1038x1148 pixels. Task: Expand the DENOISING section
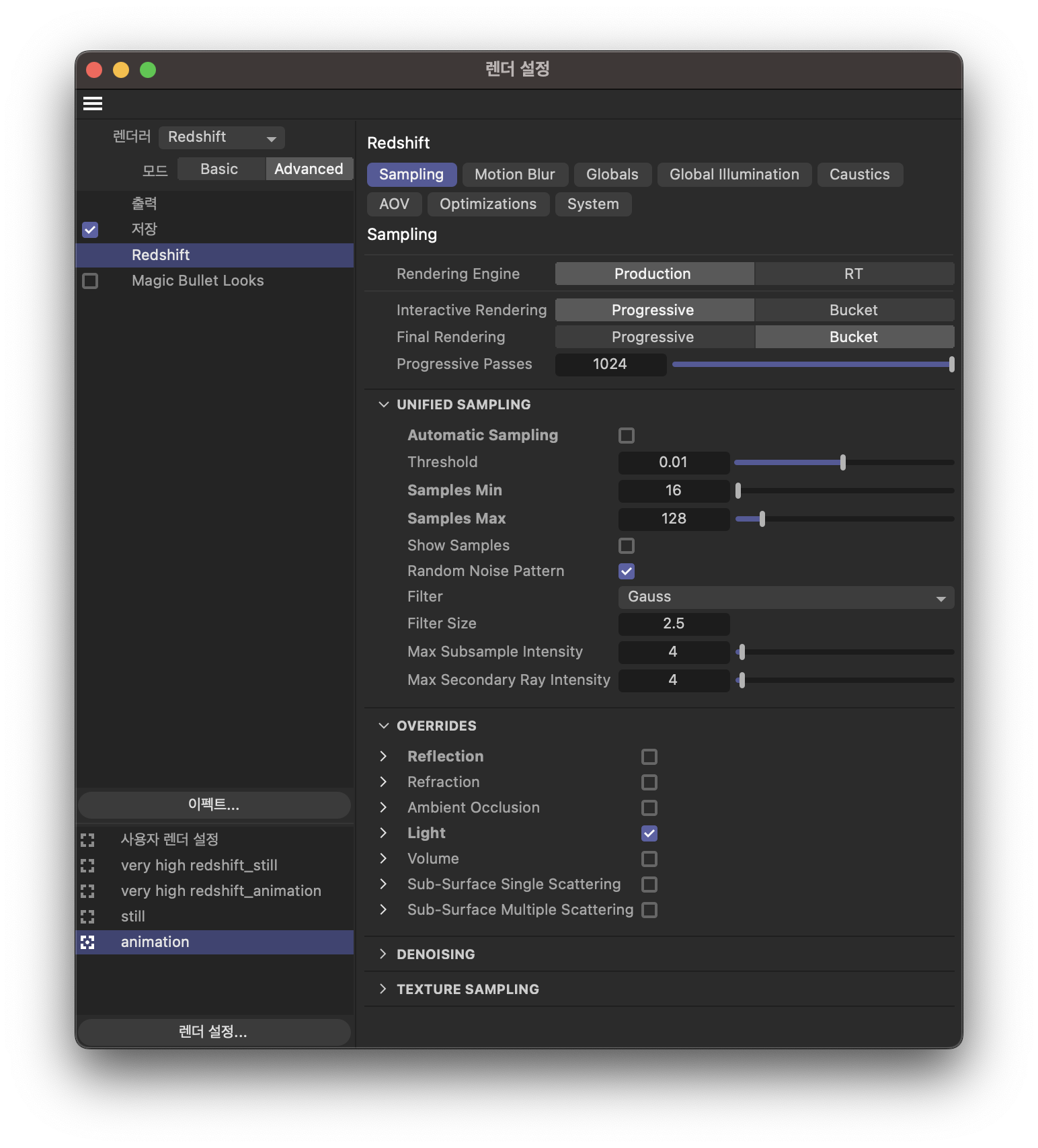click(x=383, y=954)
